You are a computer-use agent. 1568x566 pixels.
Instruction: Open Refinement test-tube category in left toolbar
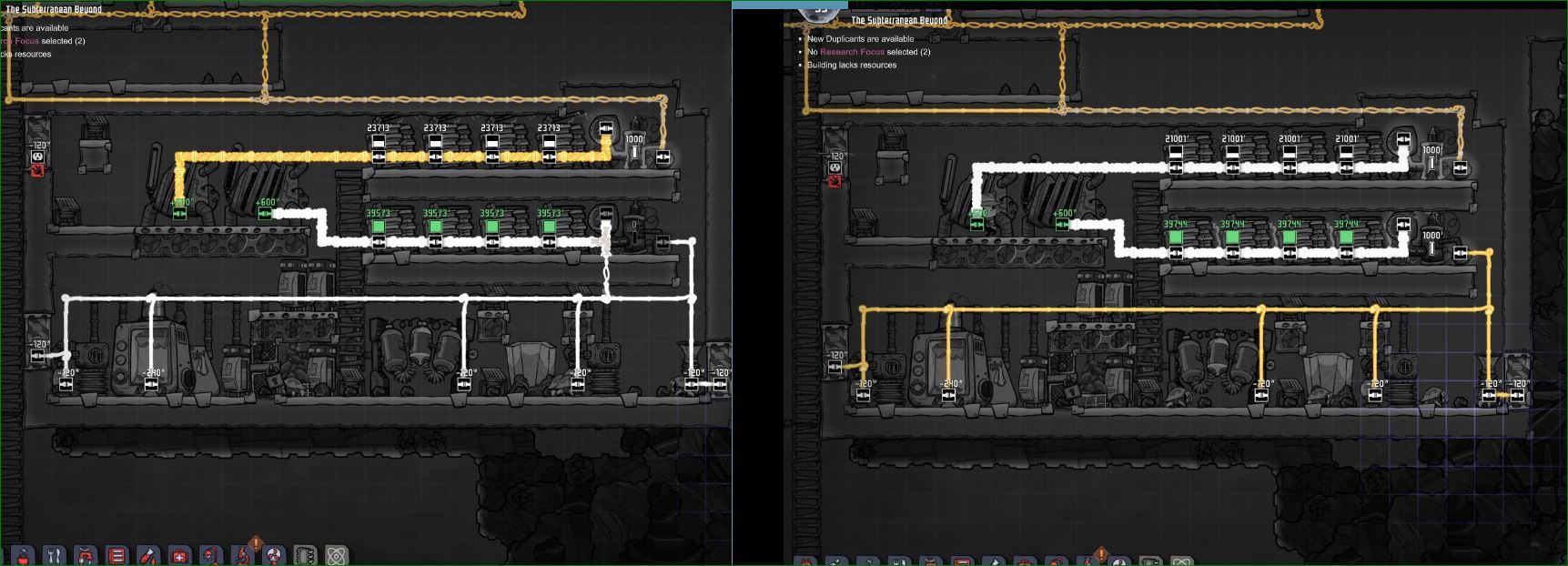point(148,555)
